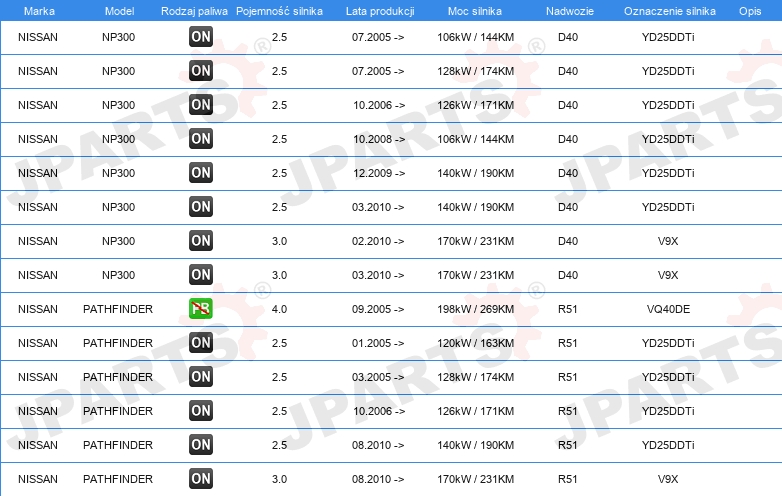This screenshot has width=782, height=496.
Task: Click the ON diesel icon in the NP300 12.2009 row
Action: tap(201, 173)
